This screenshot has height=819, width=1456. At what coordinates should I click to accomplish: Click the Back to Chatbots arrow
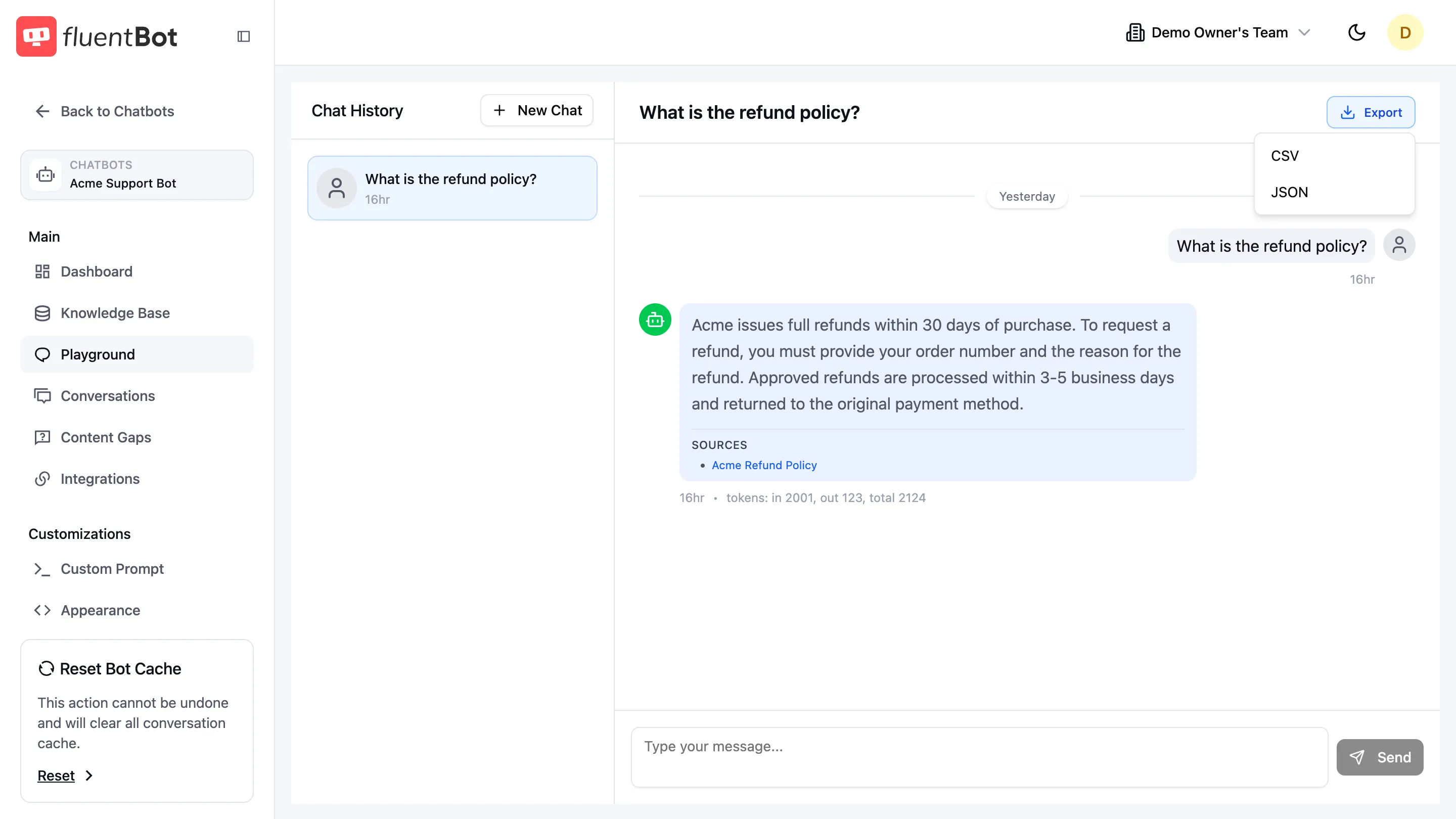pos(42,111)
